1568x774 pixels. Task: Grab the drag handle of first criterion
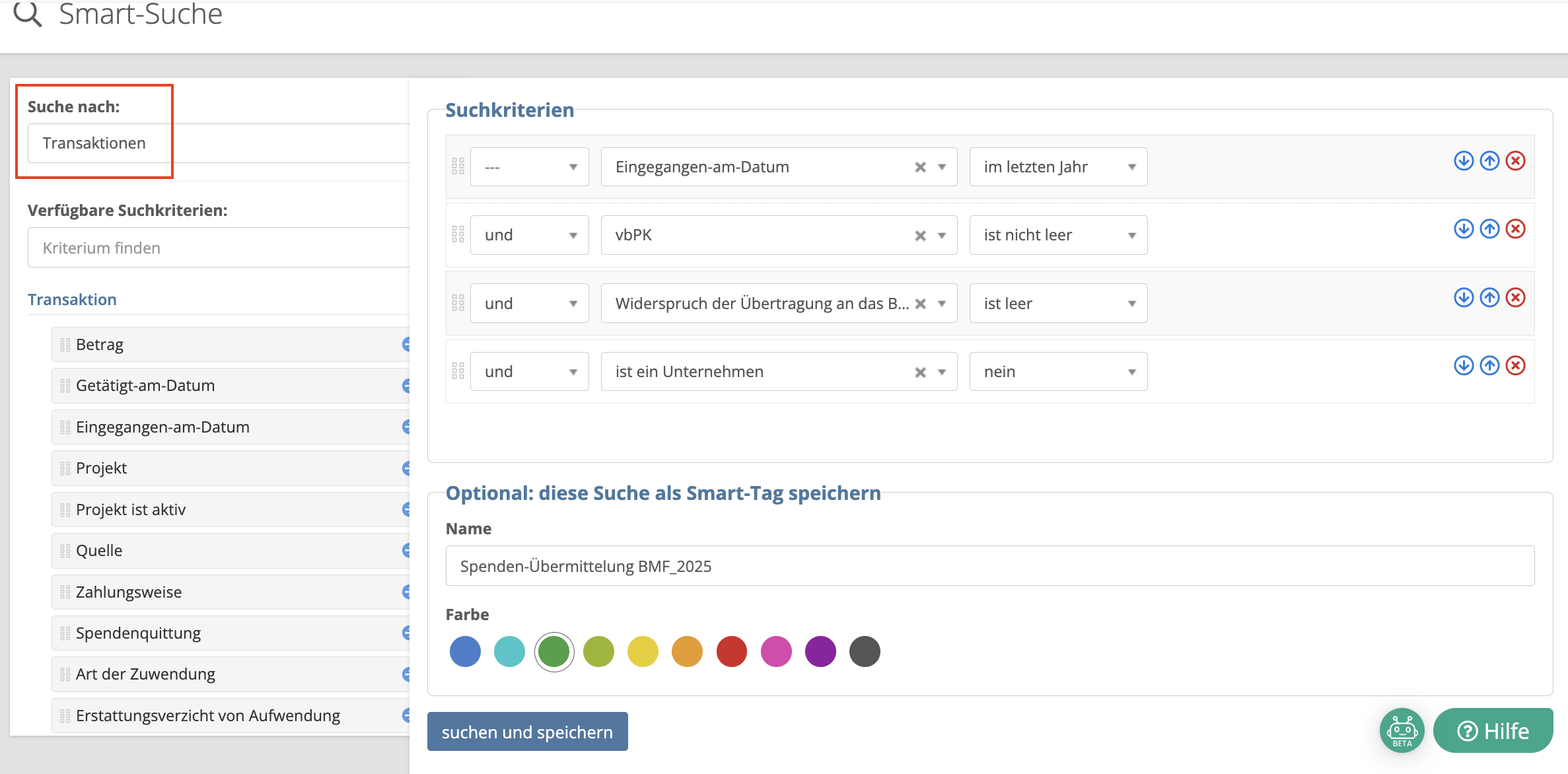pyautogui.click(x=458, y=166)
